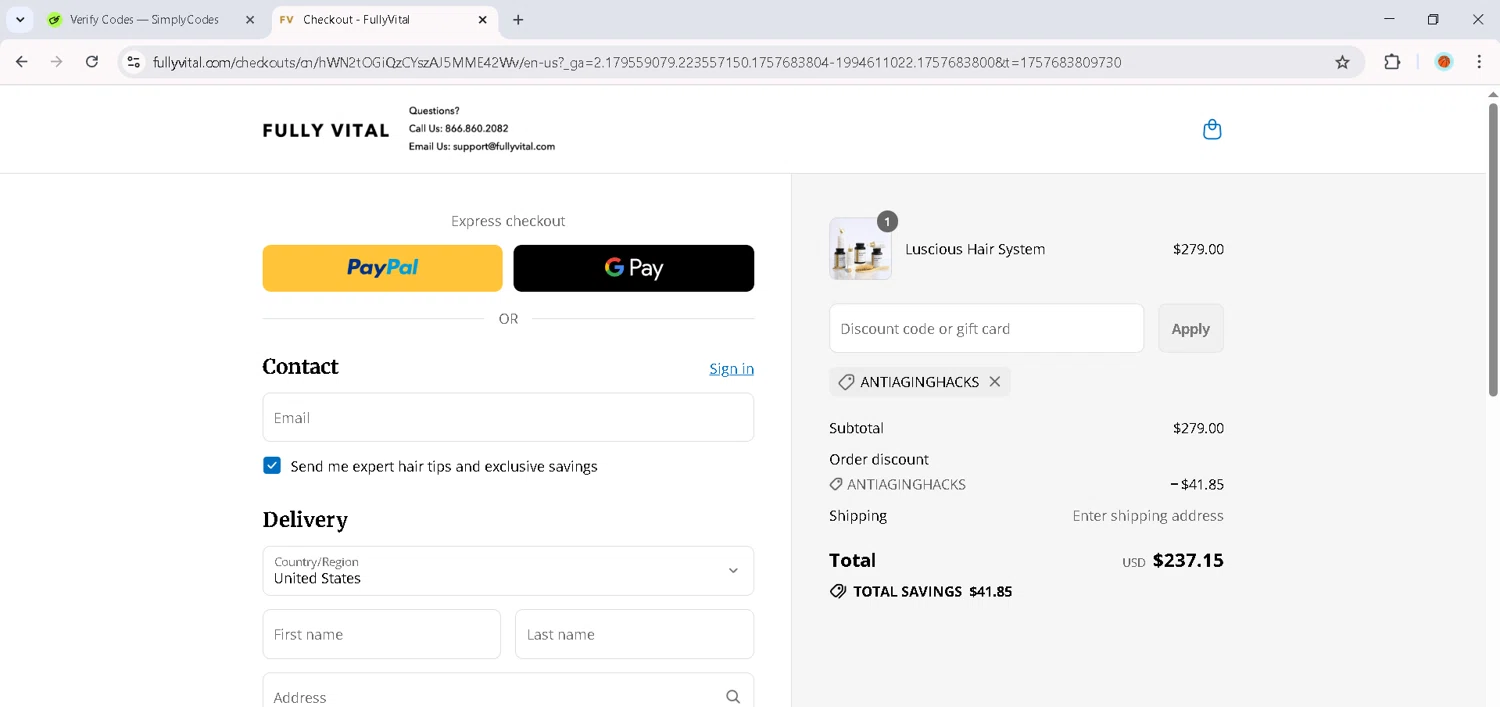Close the Checkout - FullyVital tab
The image size is (1500, 707).
tap(483, 20)
